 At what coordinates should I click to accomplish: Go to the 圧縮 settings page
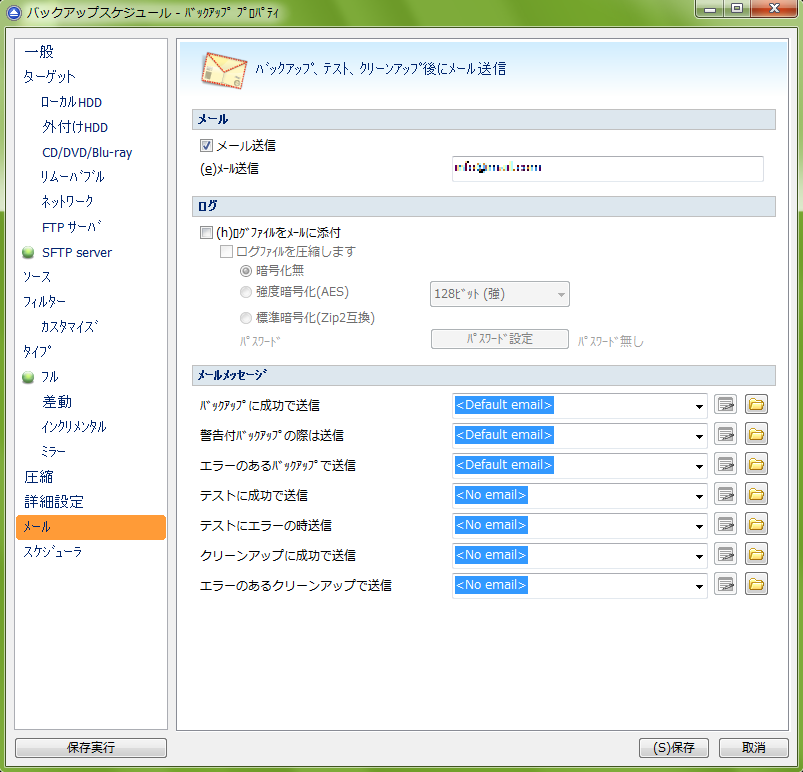39,477
